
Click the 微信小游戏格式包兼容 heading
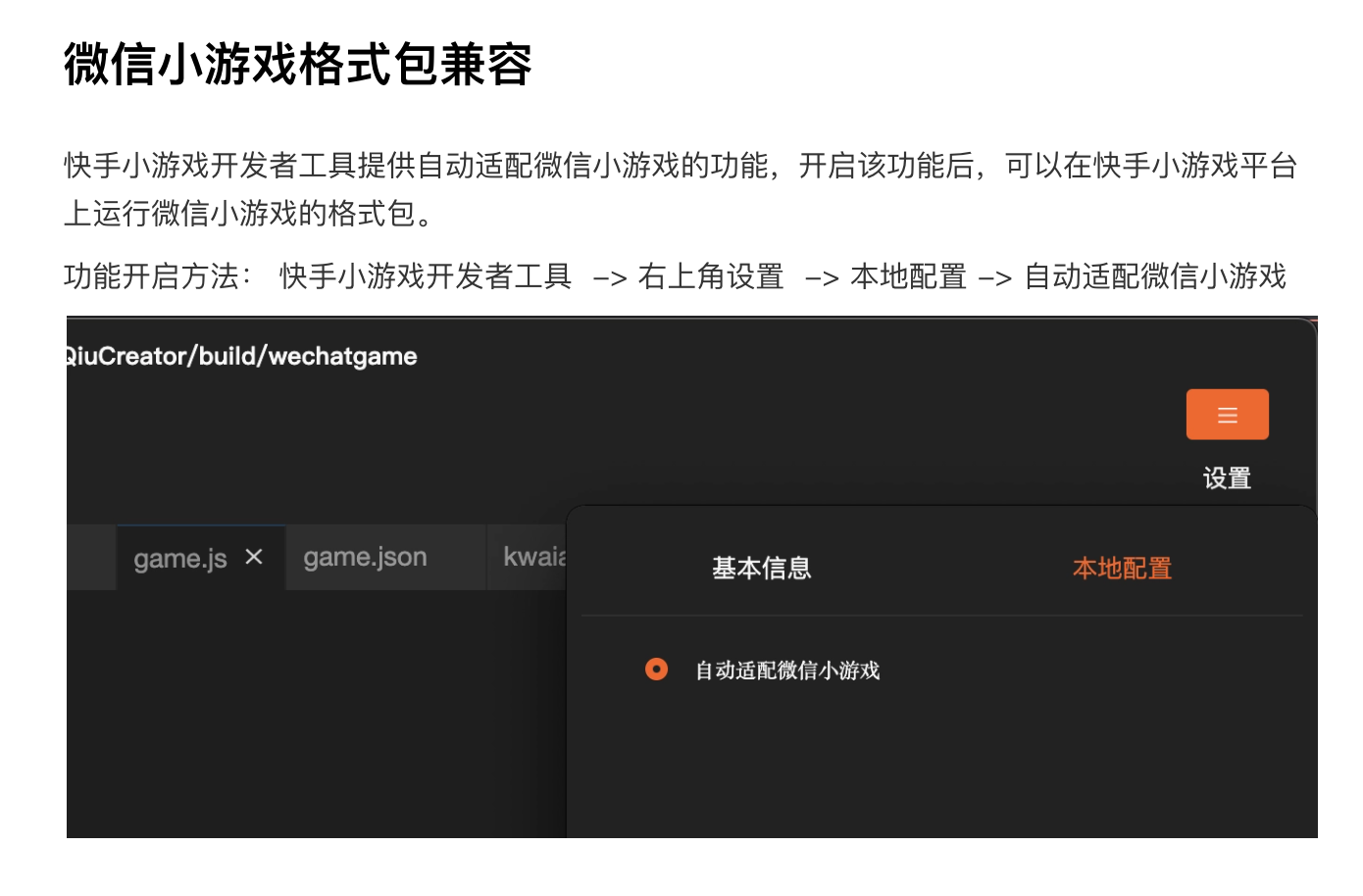(x=298, y=65)
